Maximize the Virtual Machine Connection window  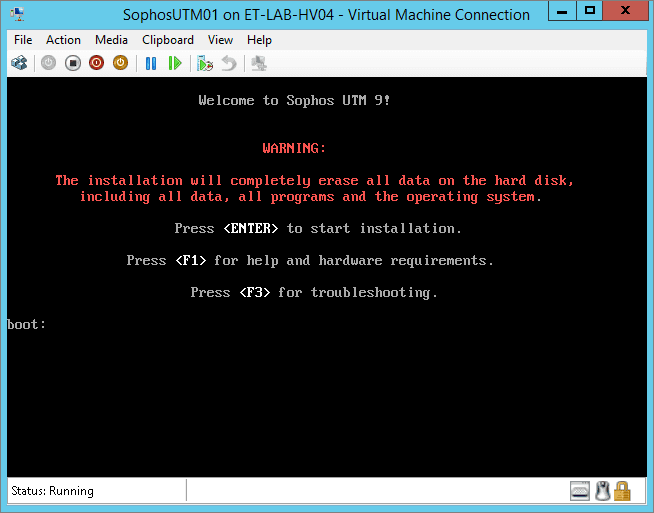coord(590,11)
